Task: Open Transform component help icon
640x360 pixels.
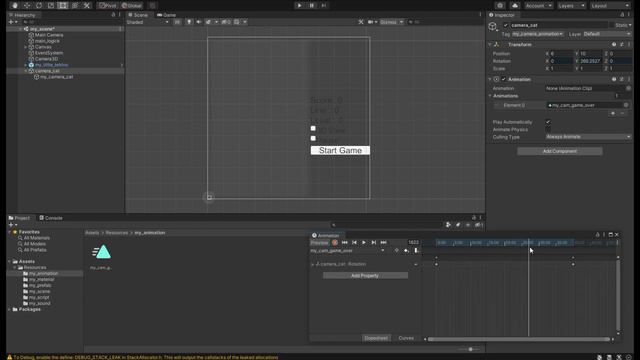Action: click(x=613, y=44)
